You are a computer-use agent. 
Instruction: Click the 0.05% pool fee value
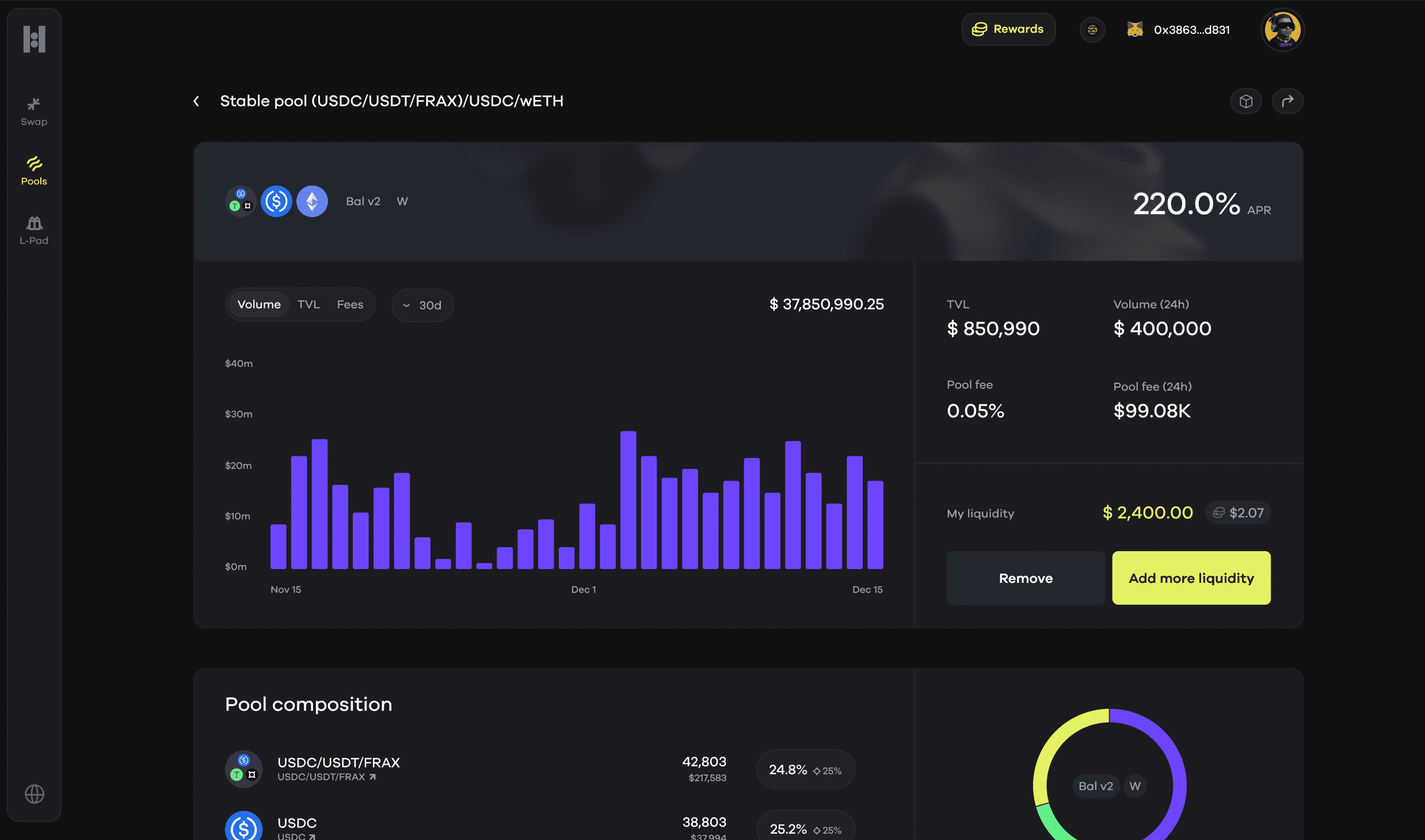[x=976, y=411]
